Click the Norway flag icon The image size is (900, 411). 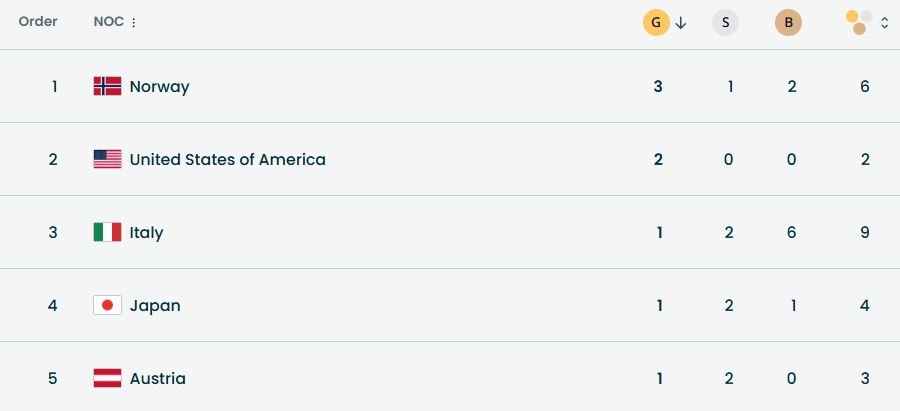click(107, 86)
